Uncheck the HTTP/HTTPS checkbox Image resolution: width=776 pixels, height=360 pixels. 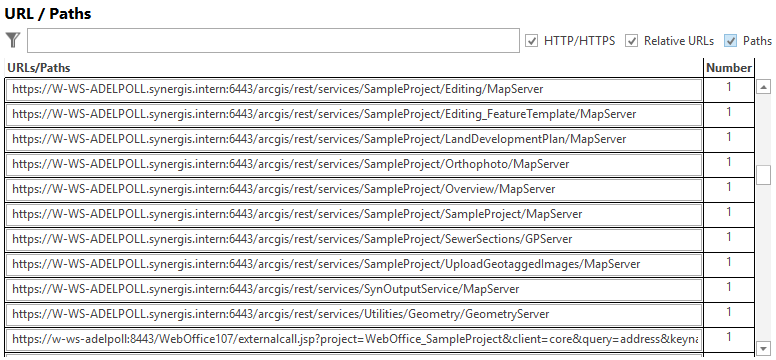click(532, 41)
